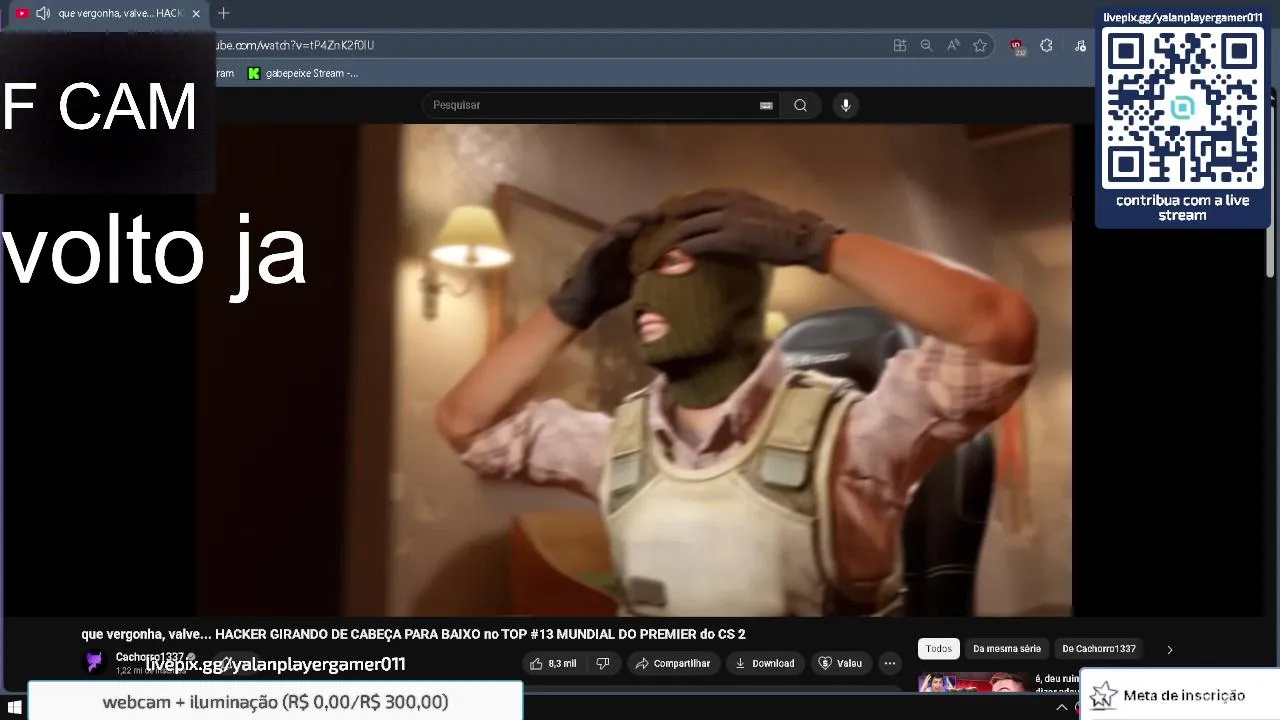Open the Windows Start menu
Image resolution: width=1280 pixels, height=720 pixels.
[x=14, y=707]
